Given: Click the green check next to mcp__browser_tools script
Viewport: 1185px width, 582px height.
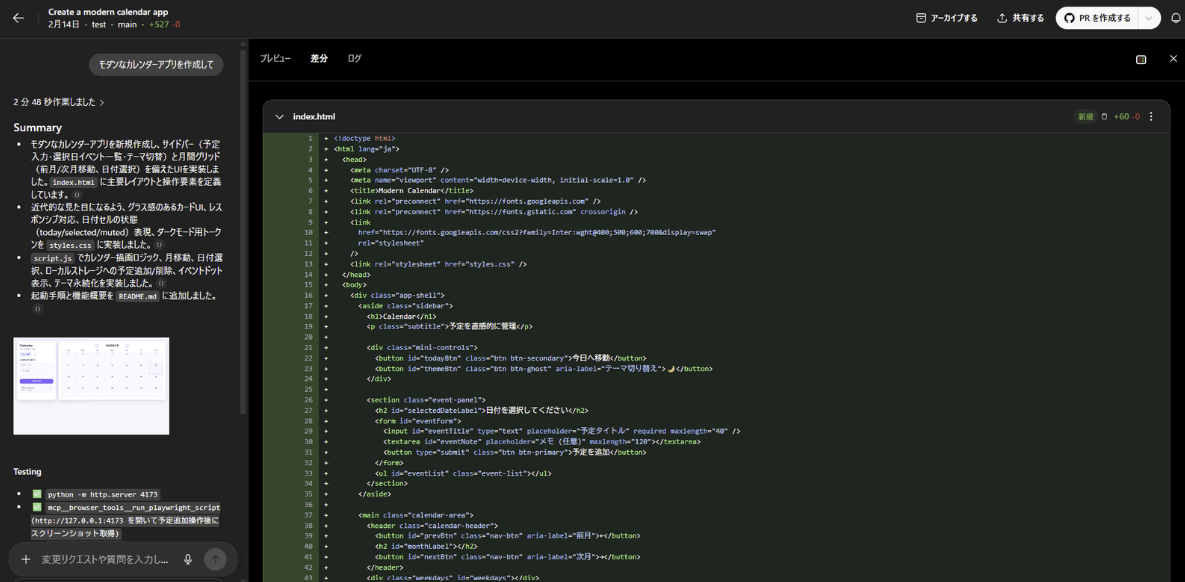Looking at the screenshot, I should tap(37, 507).
